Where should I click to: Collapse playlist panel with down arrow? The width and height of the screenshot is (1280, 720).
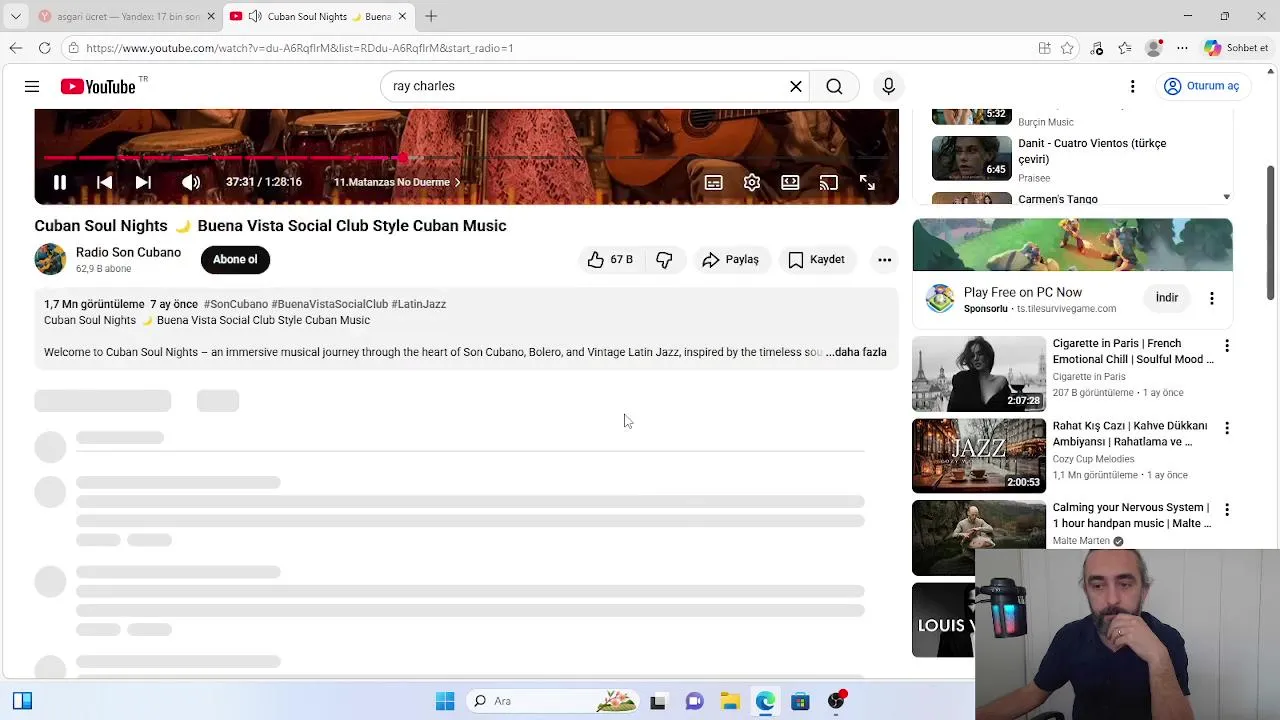1226,197
